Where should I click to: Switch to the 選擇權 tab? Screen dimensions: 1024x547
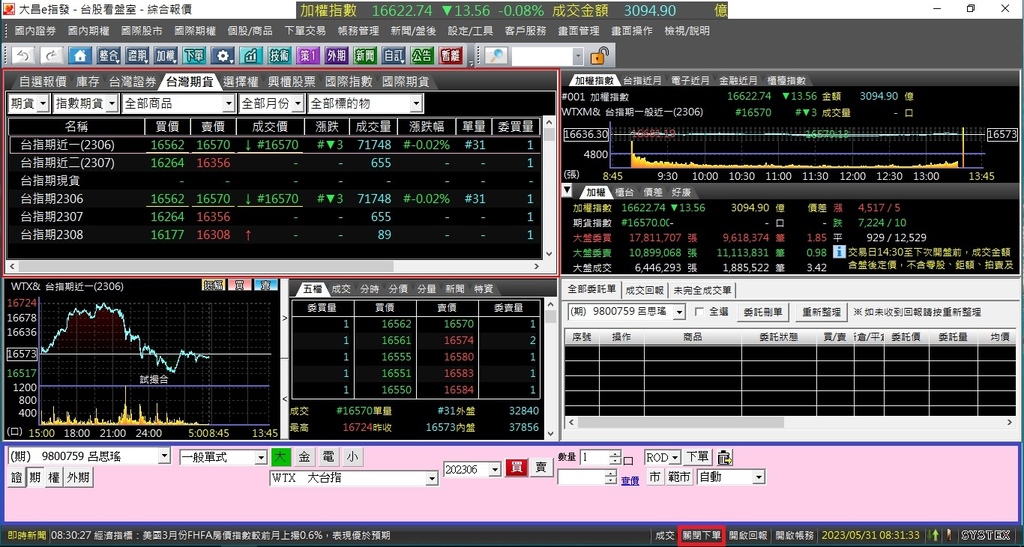[240, 82]
